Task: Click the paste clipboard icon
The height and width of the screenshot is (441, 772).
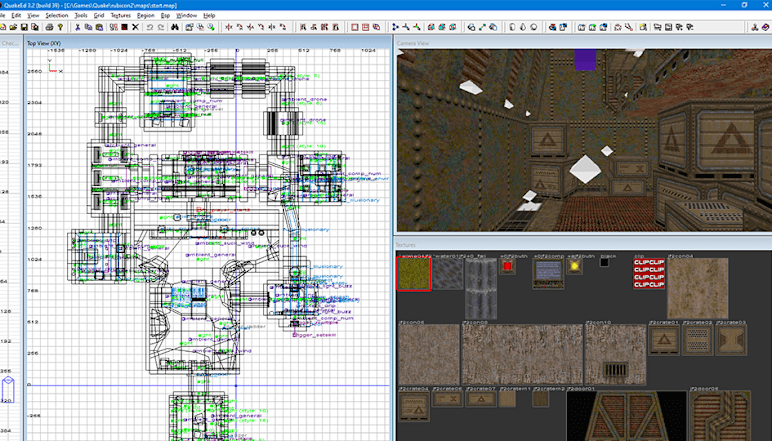Action: coord(99,27)
